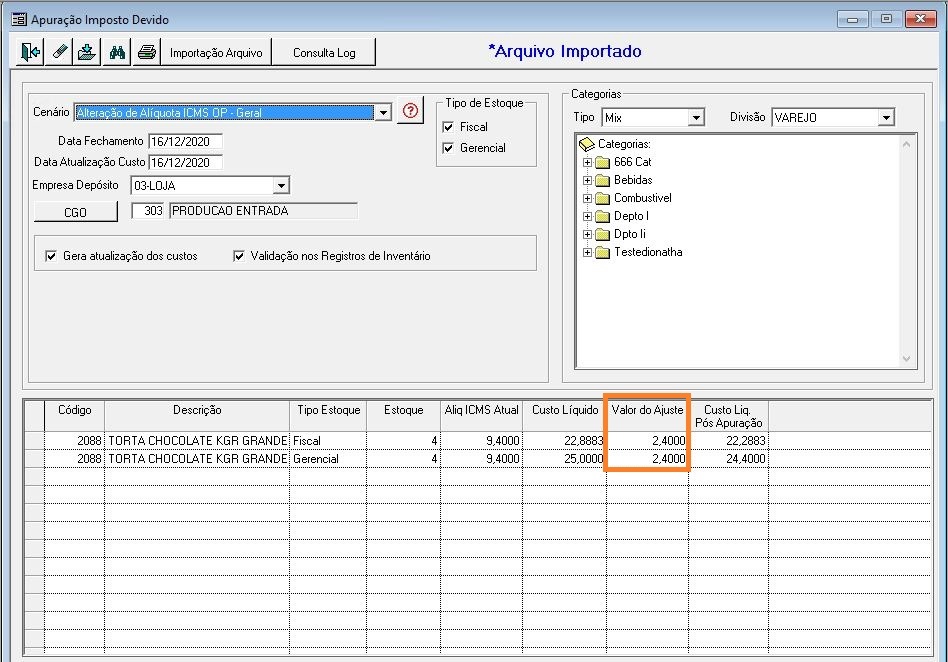Screen dimensions: 948x662
Task: Click the 22,8883 Custo Líquido cell
Action: pyautogui.click(x=565, y=441)
